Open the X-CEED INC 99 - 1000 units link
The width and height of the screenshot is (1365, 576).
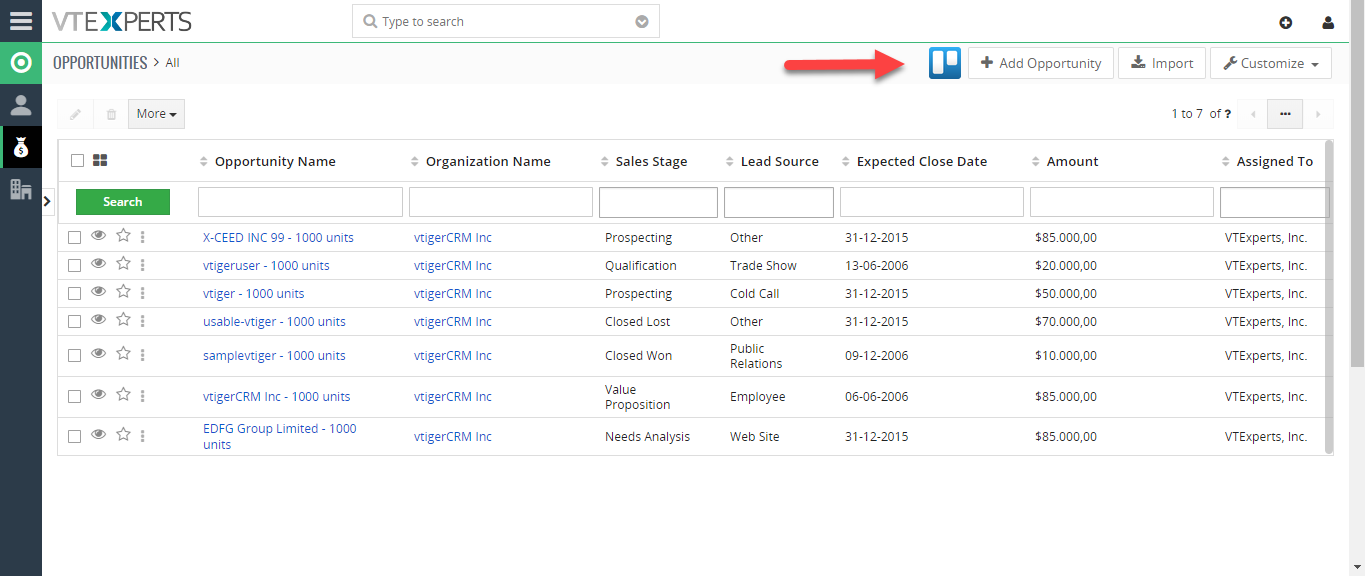pyautogui.click(x=278, y=238)
